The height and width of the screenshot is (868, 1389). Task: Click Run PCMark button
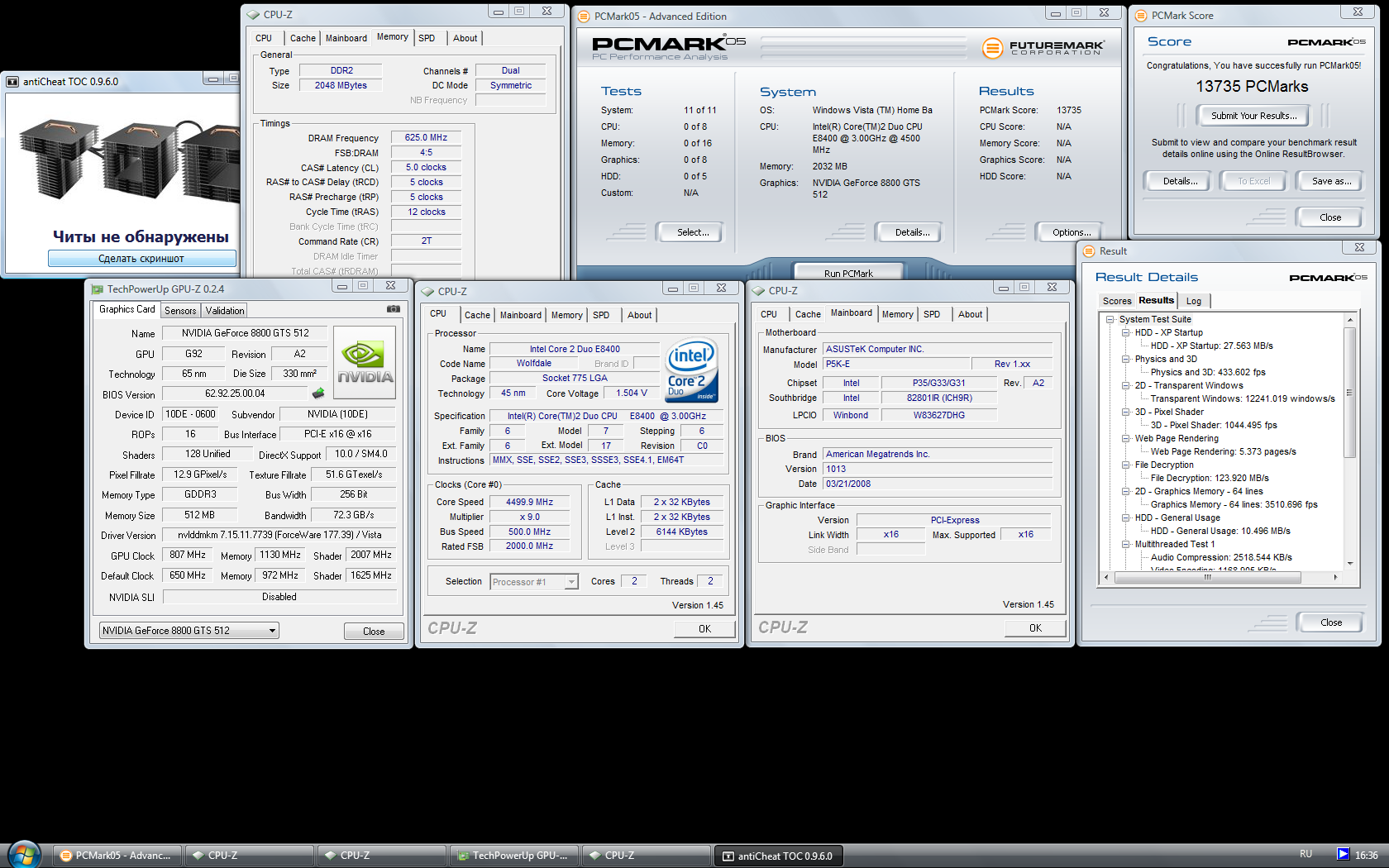click(848, 274)
